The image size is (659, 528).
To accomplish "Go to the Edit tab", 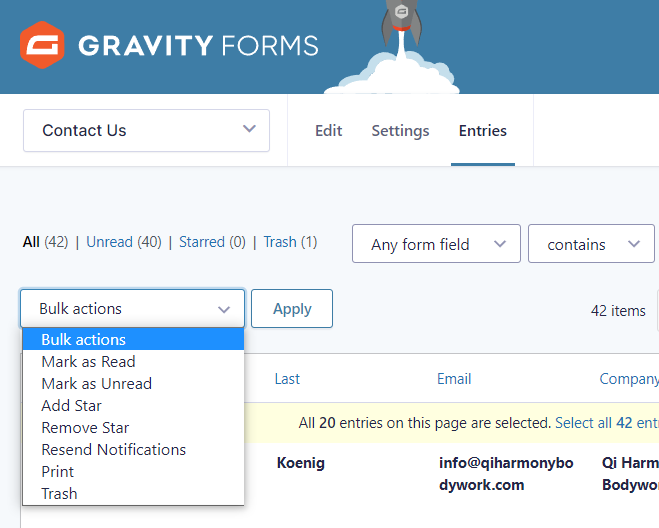I will coord(329,130).
